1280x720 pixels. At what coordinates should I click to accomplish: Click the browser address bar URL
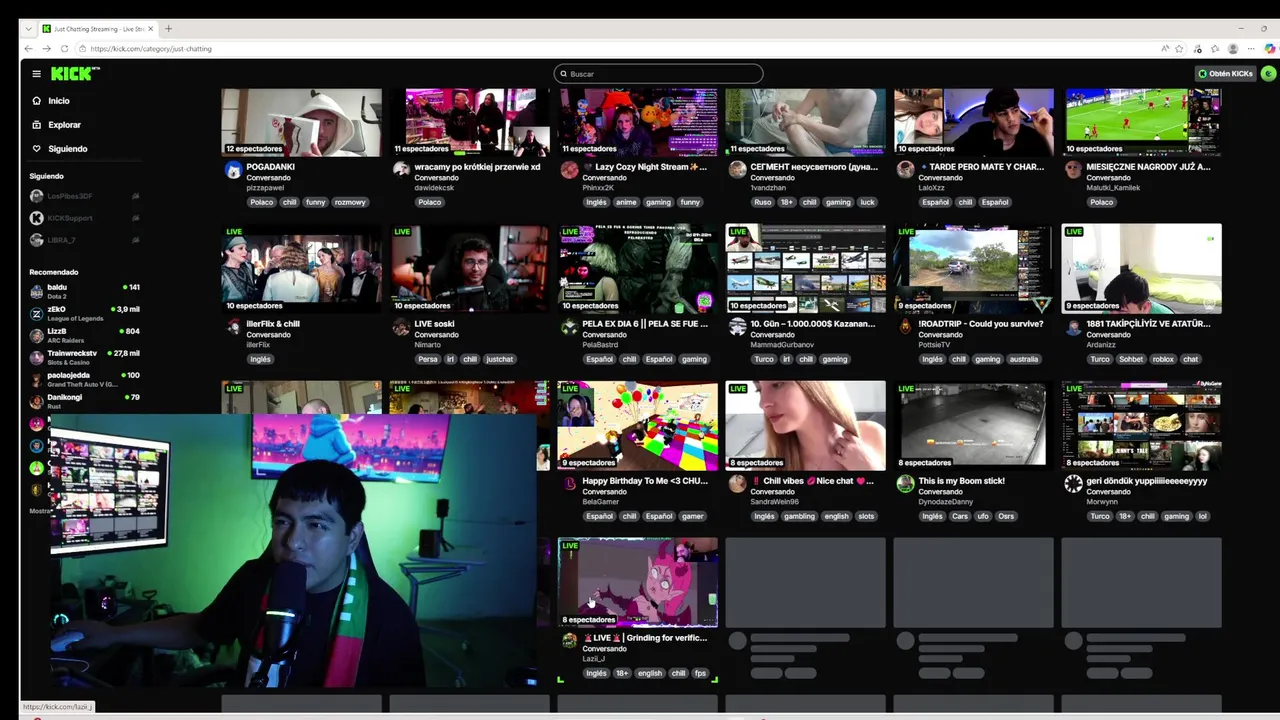[x=151, y=49]
